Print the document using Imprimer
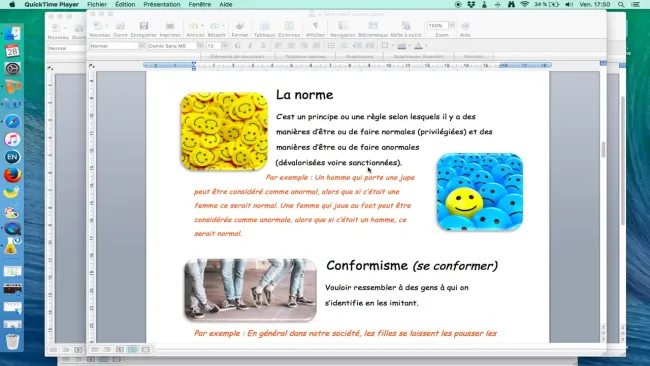 coord(170,26)
